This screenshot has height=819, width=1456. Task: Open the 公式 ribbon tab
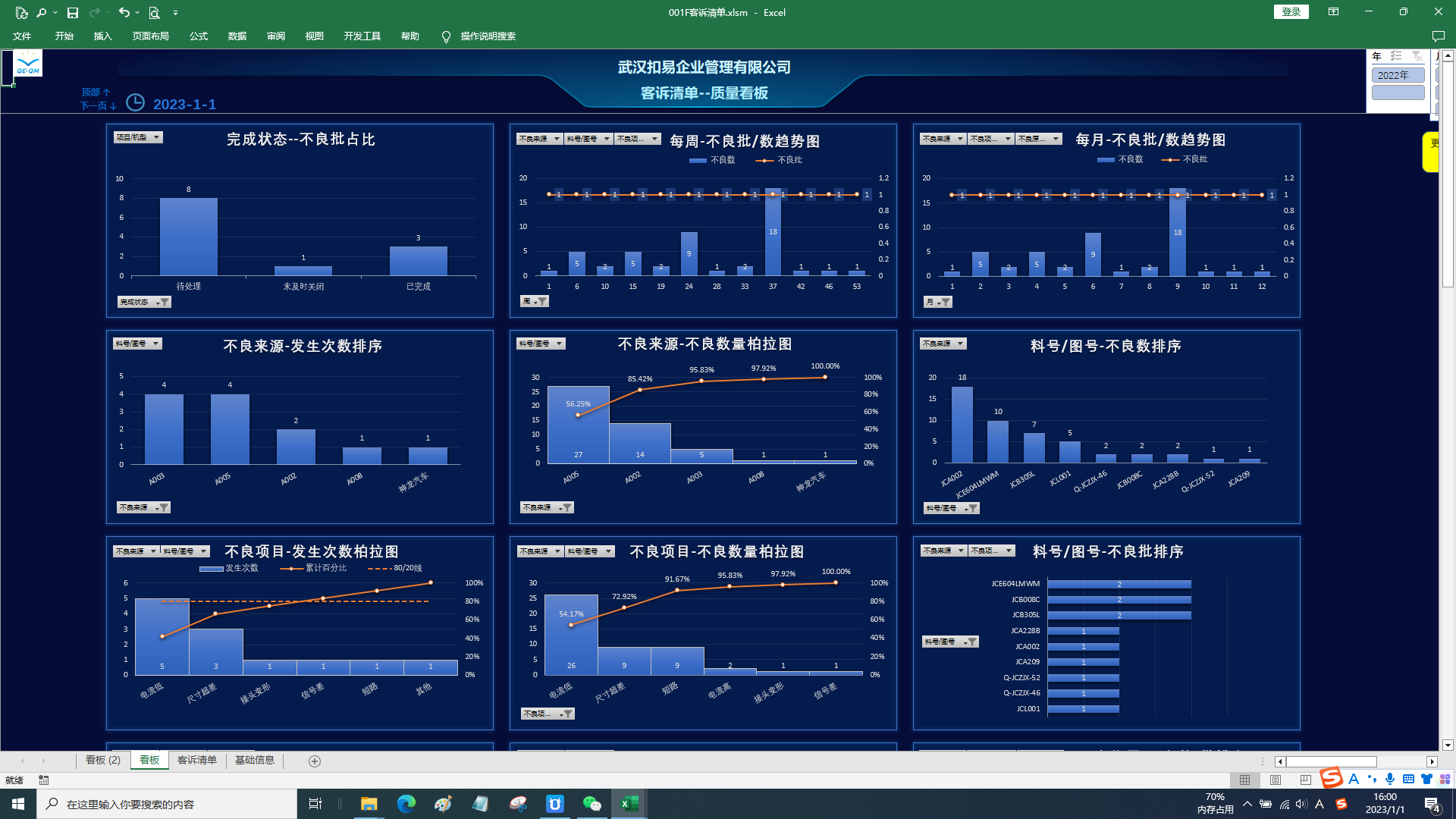point(199,36)
